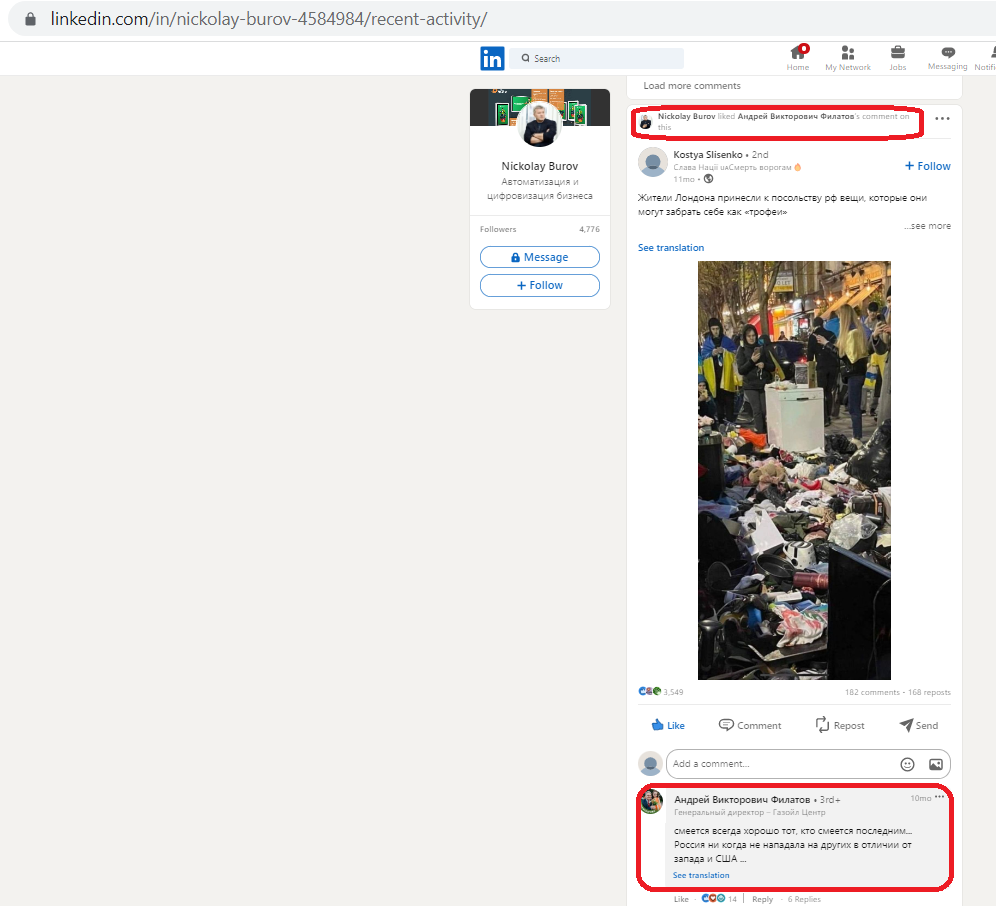Click the globe visibility icon under Kostya Slisenko
This screenshot has width=996, height=906.
[708, 179]
